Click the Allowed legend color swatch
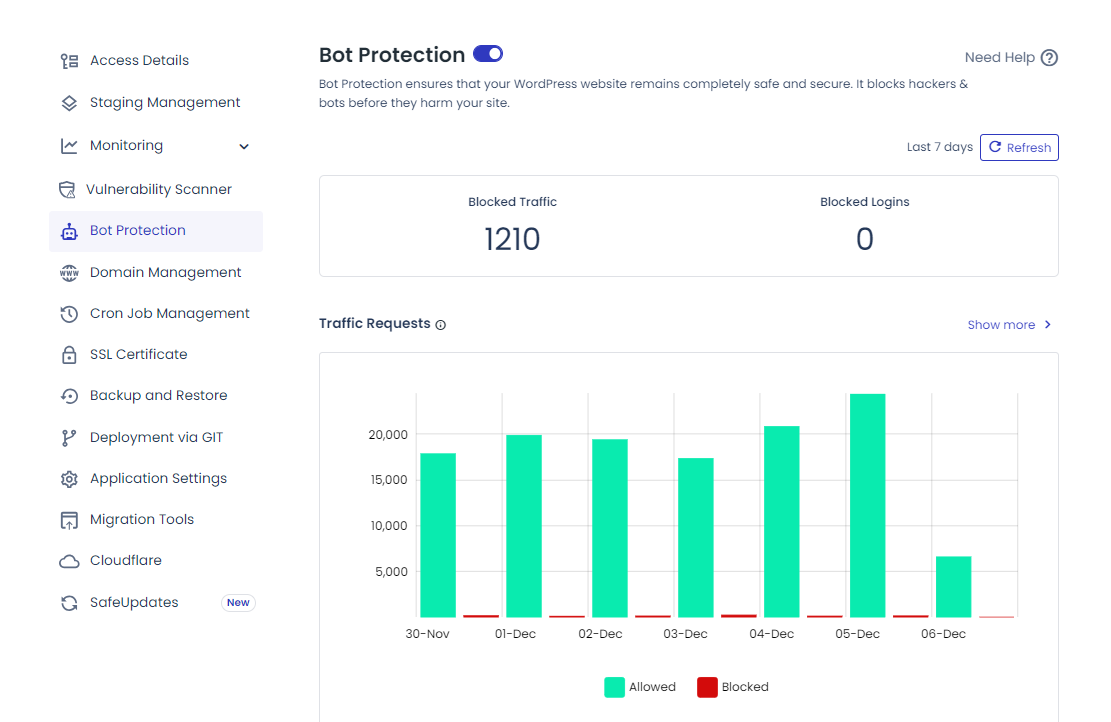 click(x=613, y=687)
